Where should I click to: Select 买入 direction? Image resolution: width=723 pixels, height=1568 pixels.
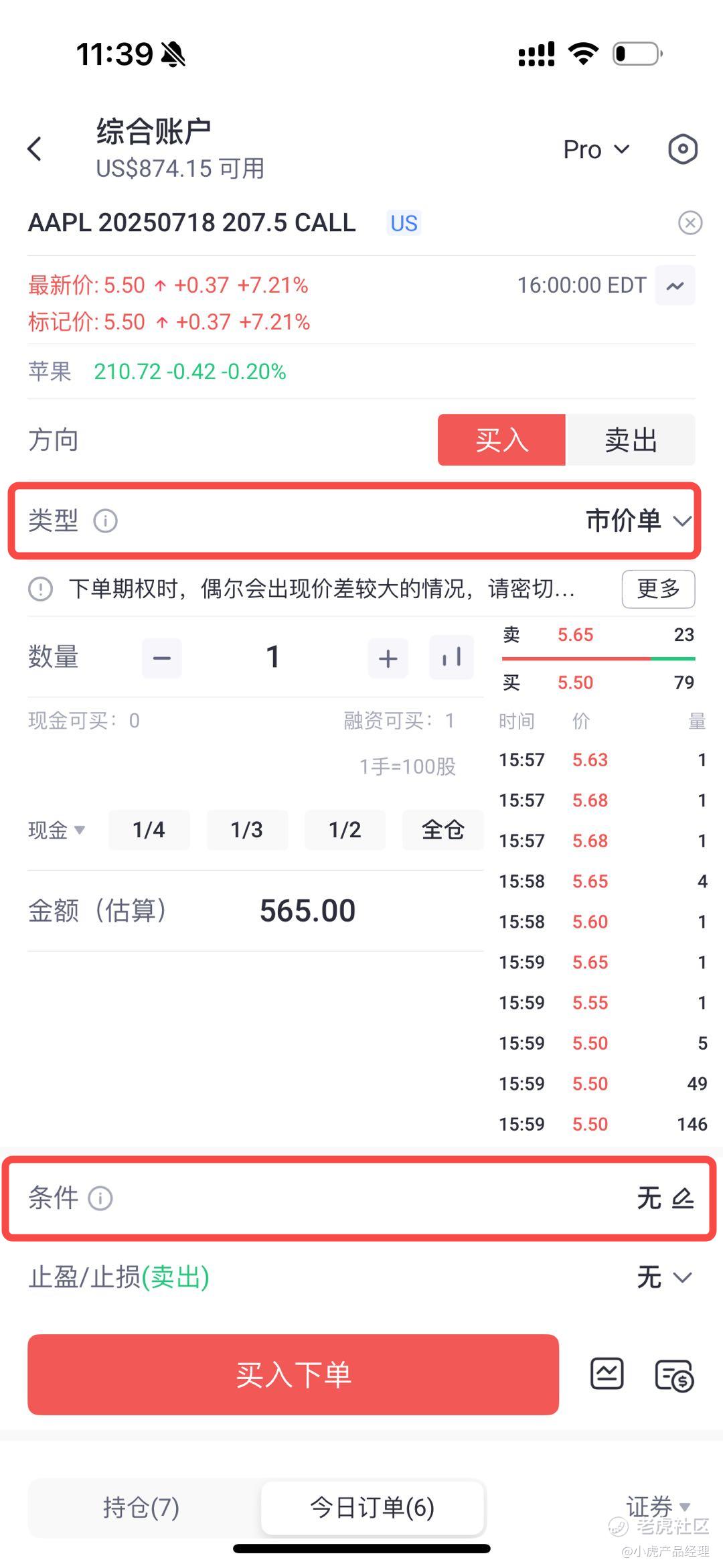click(501, 440)
